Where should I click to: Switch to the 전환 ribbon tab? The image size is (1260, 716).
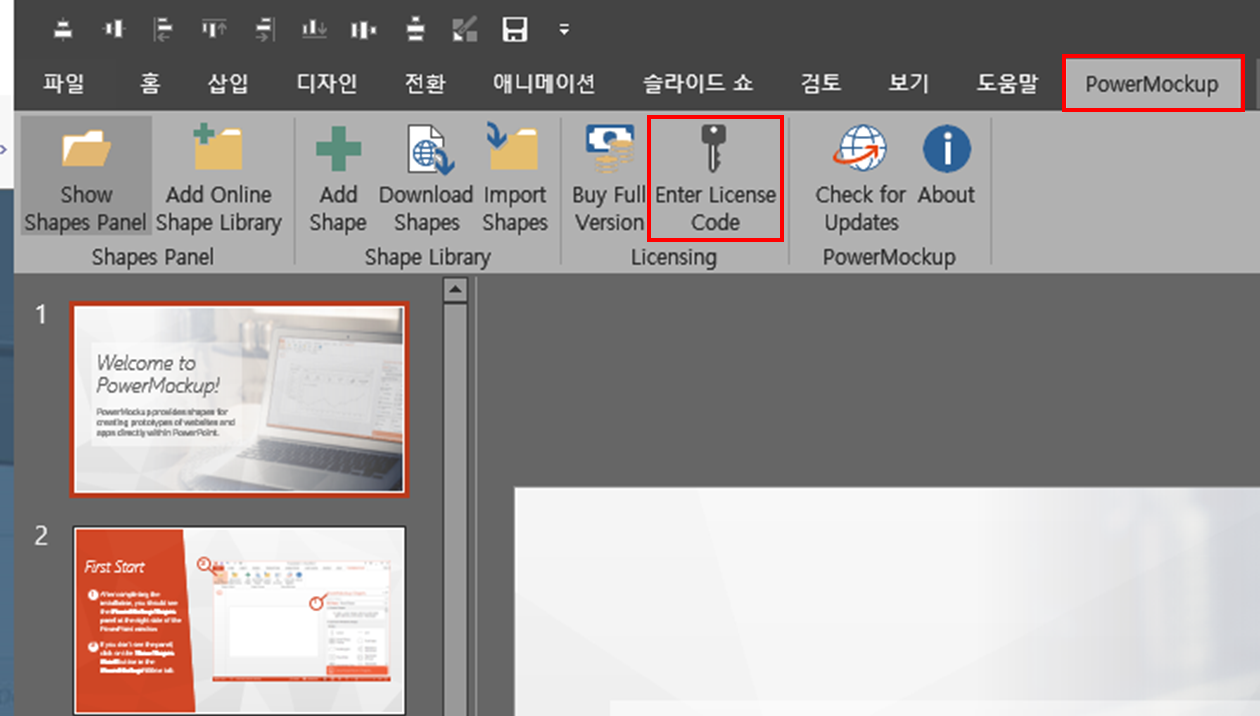pyautogui.click(x=425, y=84)
